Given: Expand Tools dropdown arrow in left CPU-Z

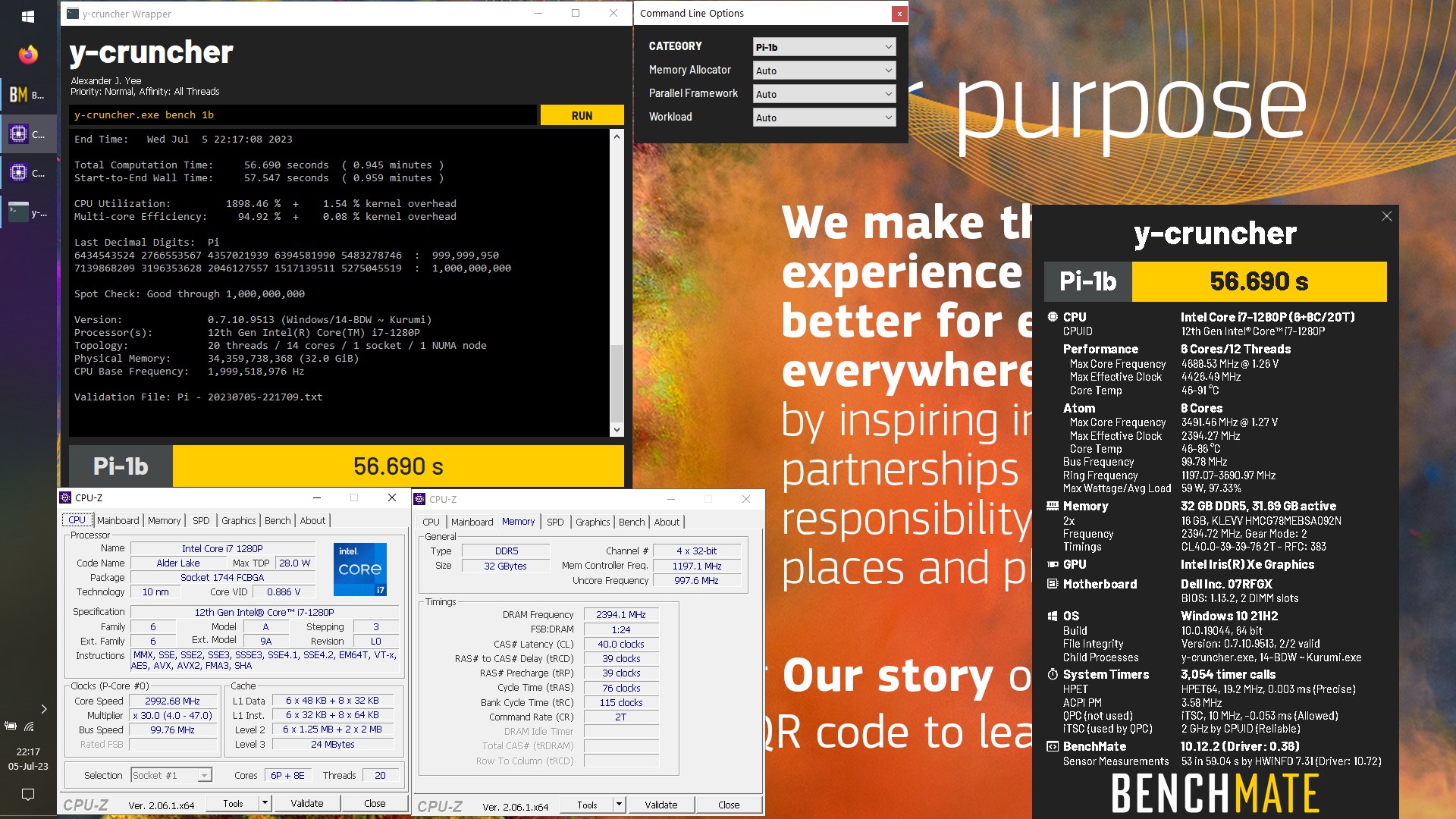Looking at the screenshot, I should (265, 803).
